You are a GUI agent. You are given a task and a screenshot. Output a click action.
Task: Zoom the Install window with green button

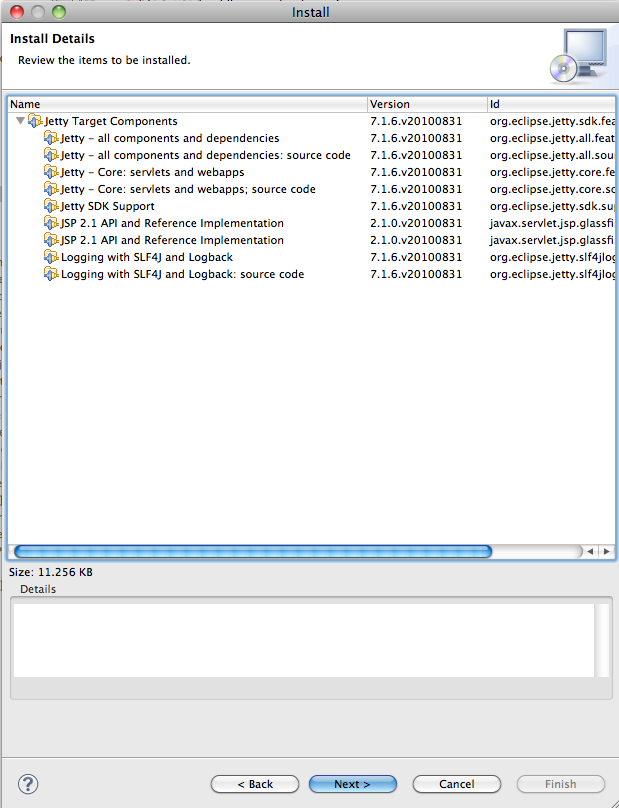[x=59, y=12]
